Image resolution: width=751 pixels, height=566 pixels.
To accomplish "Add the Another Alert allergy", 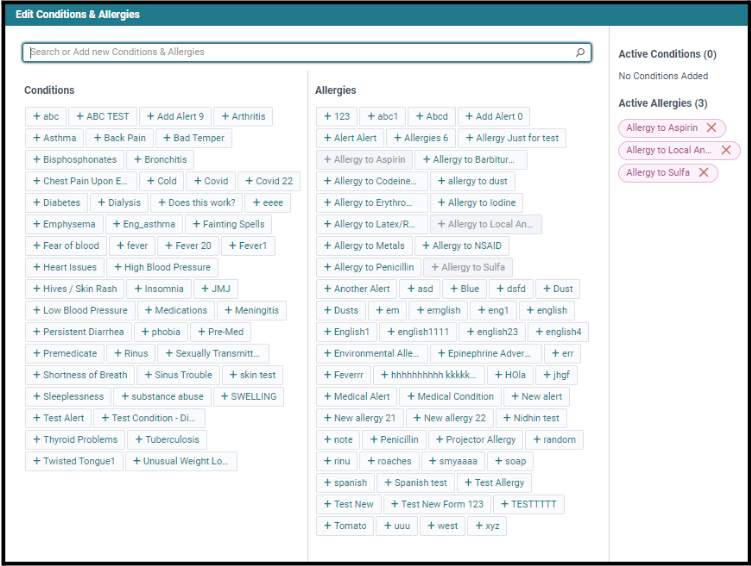I will (357, 289).
